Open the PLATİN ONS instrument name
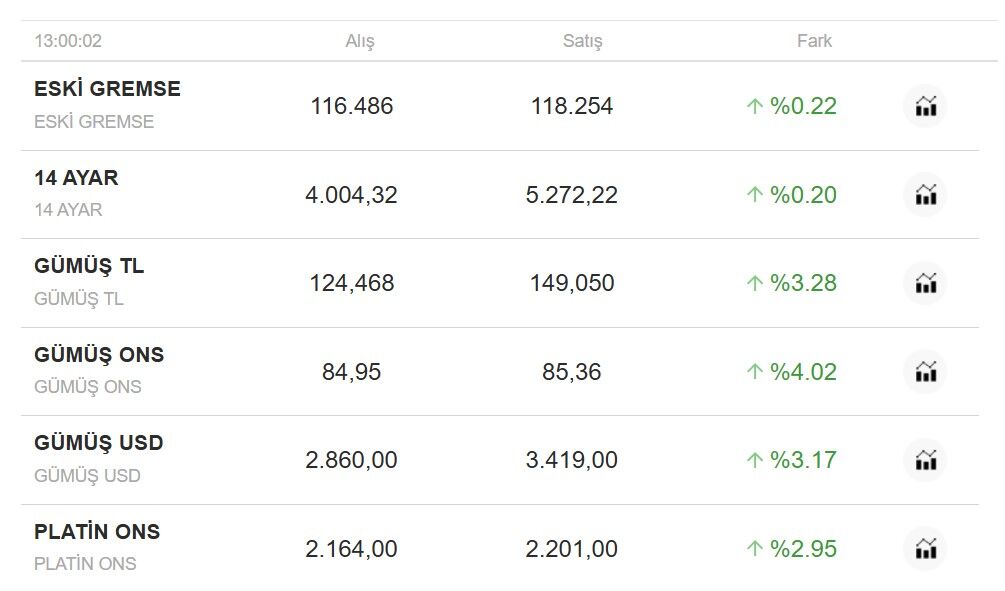The width and height of the screenshot is (1005, 591). tap(97, 531)
